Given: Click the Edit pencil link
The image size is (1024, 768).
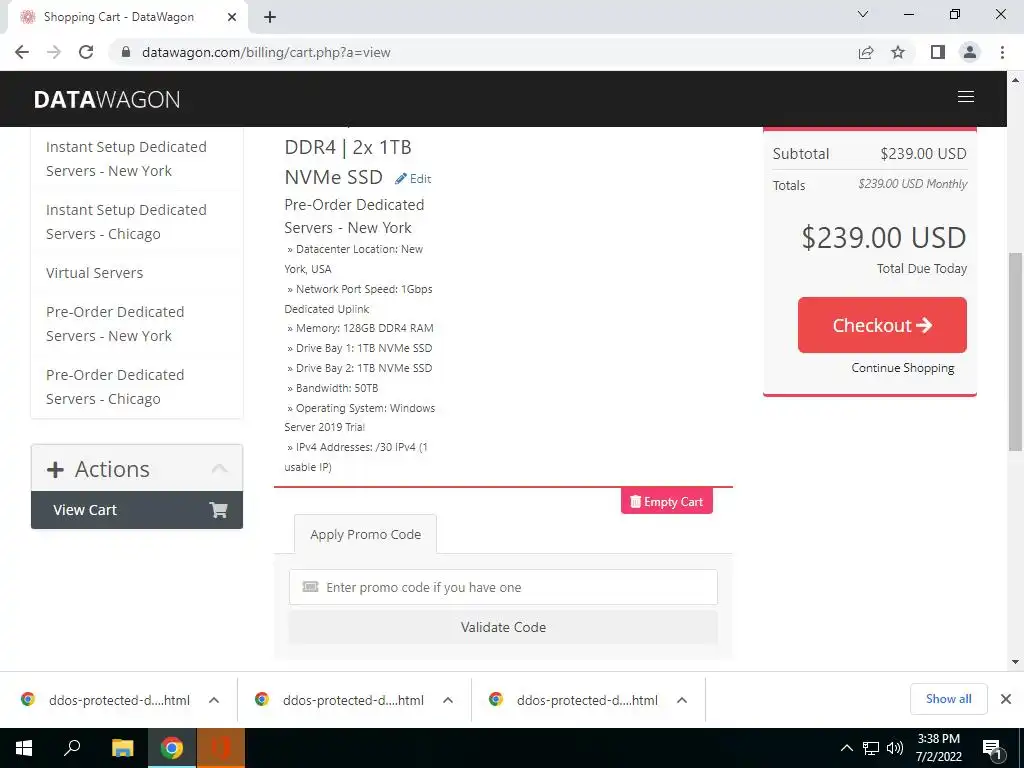Looking at the screenshot, I should pos(413,179).
